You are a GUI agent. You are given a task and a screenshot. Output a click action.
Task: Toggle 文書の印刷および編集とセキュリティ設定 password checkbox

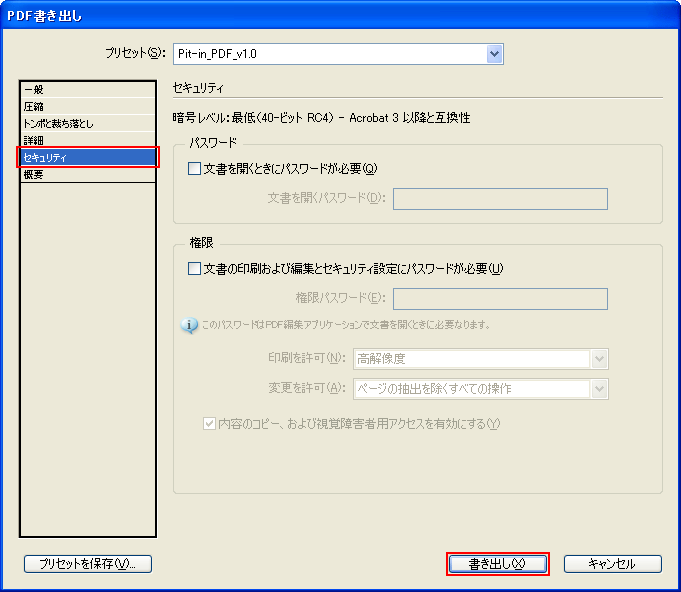[195, 268]
